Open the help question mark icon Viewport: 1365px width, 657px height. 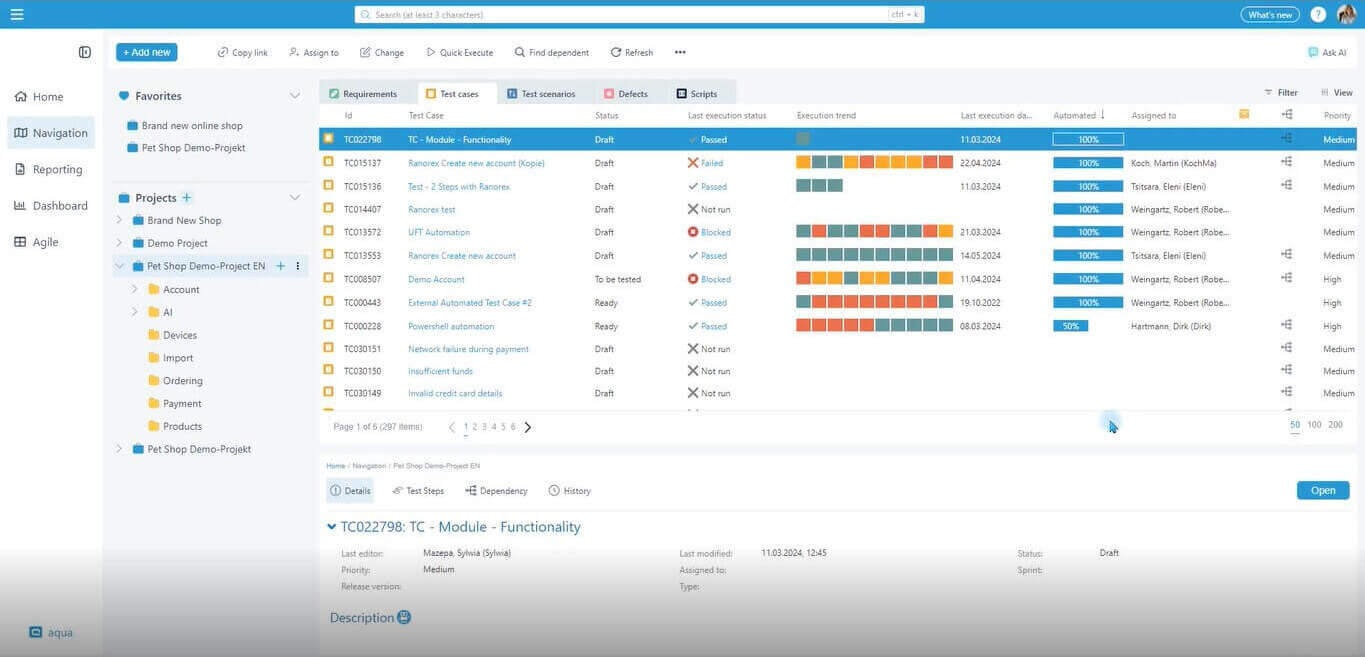coord(1318,14)
